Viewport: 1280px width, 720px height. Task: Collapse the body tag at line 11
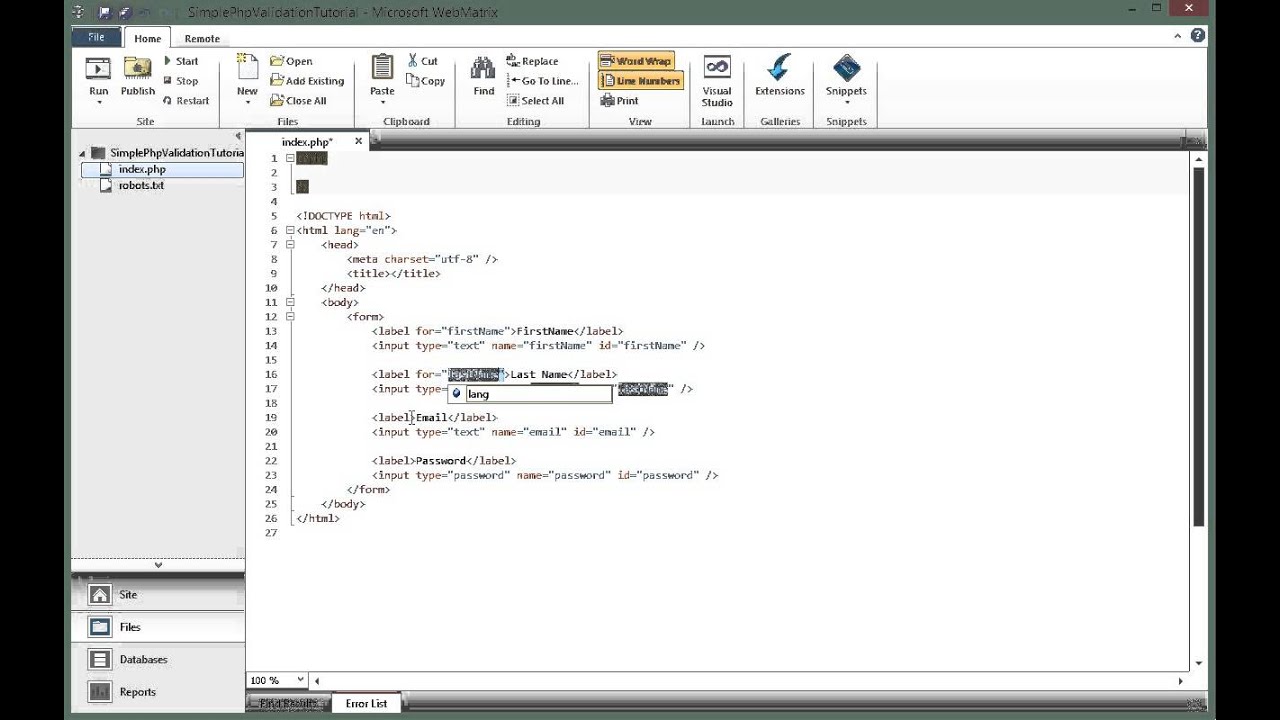tap(290, 302)
